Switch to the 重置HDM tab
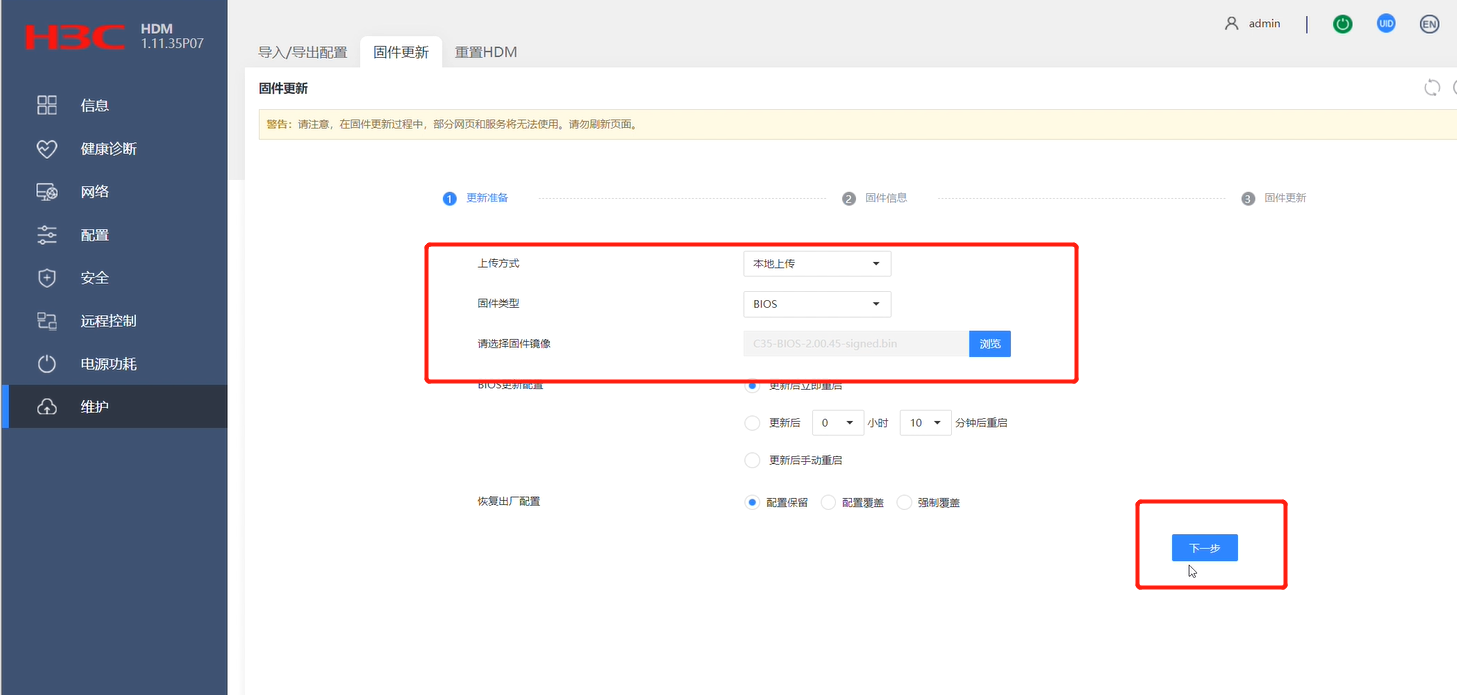The height and width of the screenshot is (695, 1457). (486, 51)
